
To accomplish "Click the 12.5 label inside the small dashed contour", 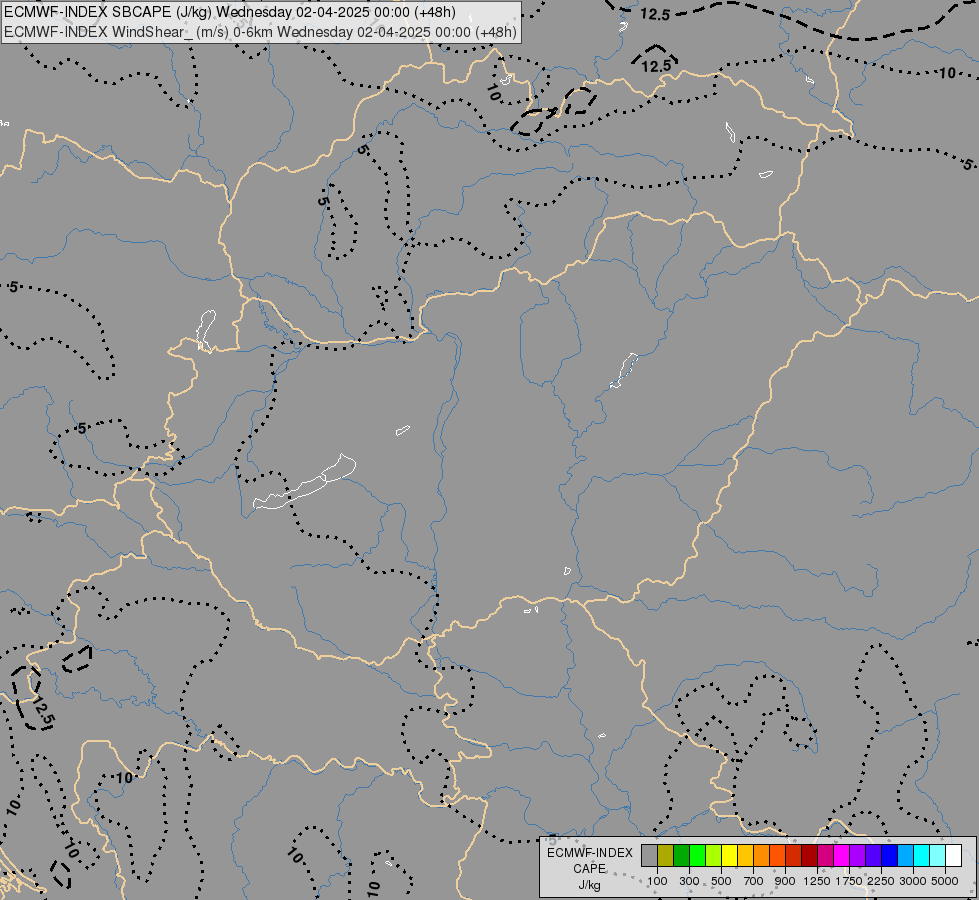I will point(656,66).
